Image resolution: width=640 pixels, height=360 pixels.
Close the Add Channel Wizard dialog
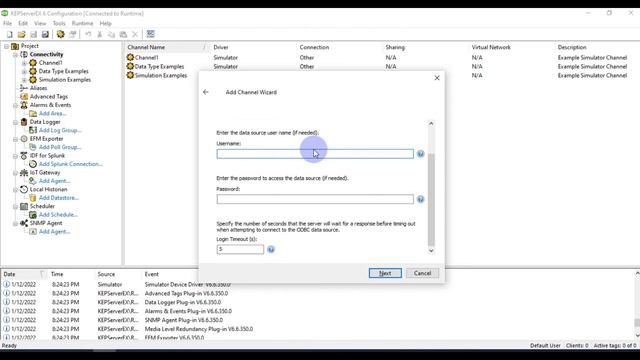click(437, 78)
